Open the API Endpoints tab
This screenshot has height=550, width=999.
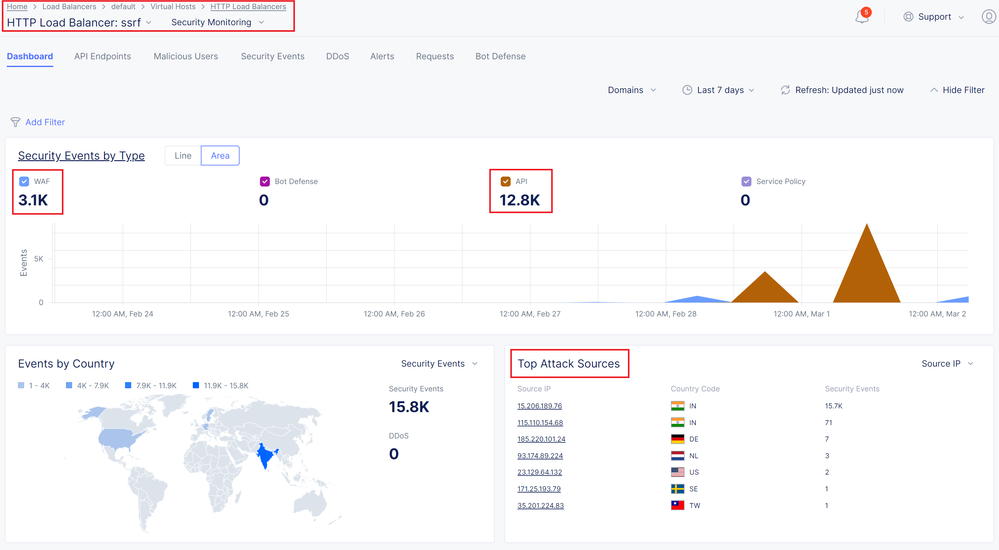pyautogui.click(x=102, y=57)
